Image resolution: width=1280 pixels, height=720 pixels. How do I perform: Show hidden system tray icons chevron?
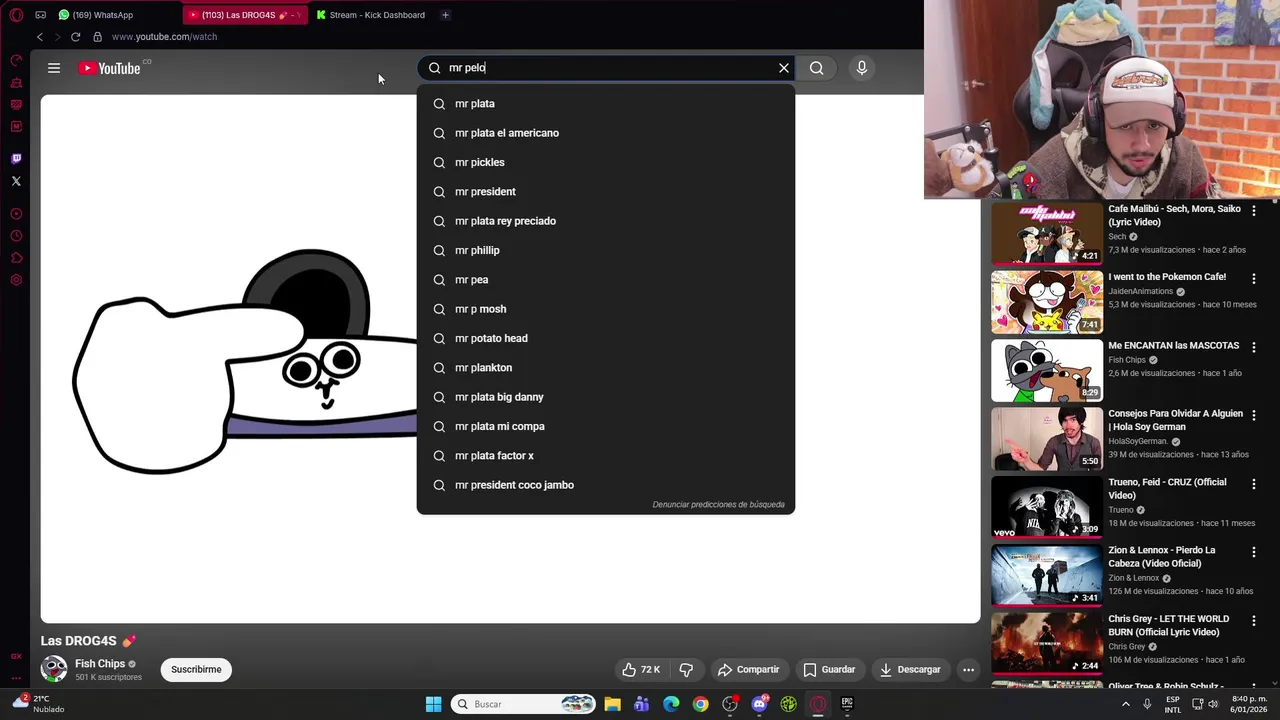point(1126,704)
